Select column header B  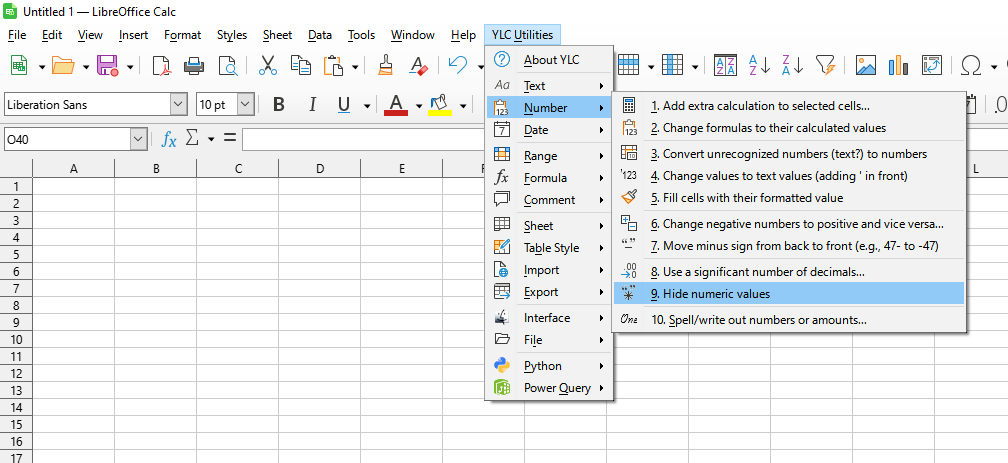point(156,169)
